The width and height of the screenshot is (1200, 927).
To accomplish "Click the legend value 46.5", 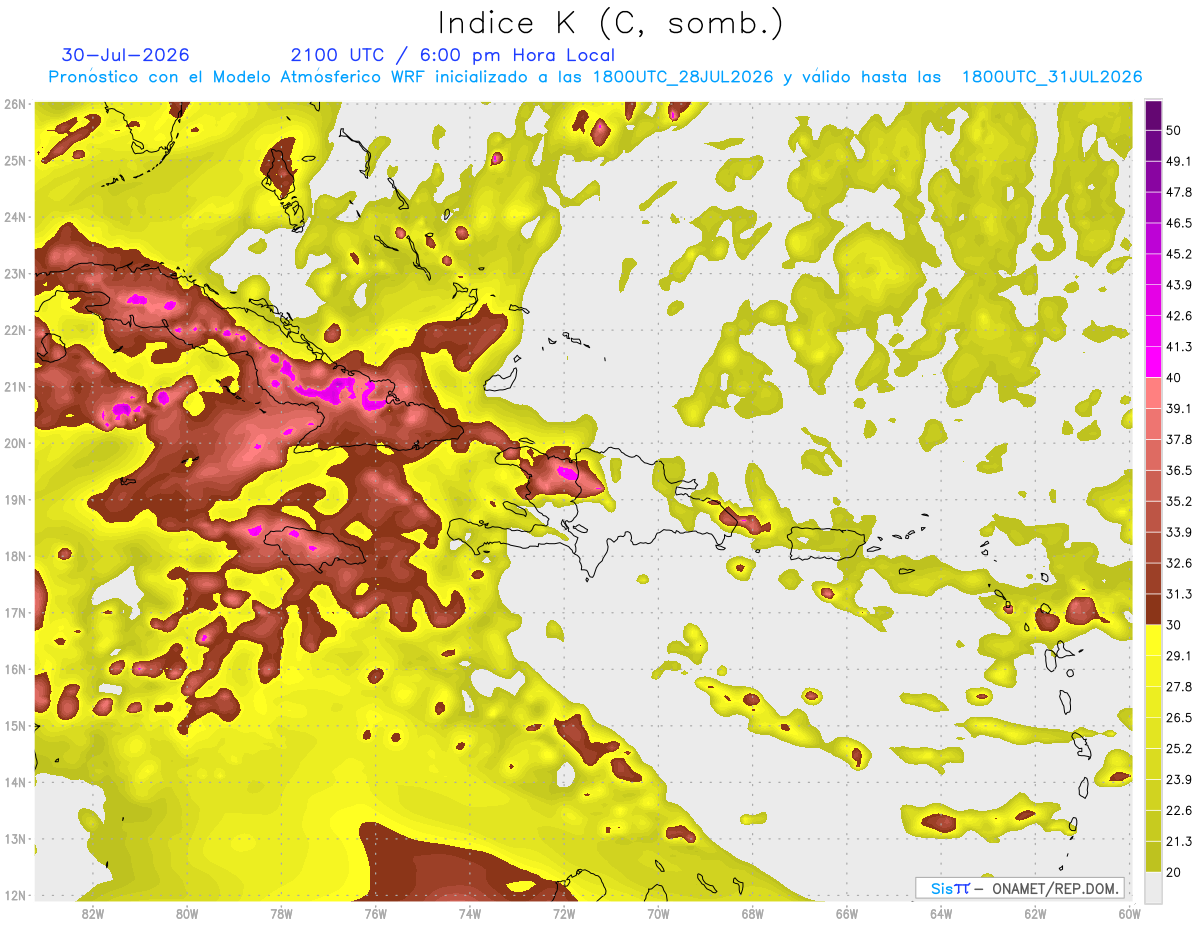I will [x=1180, y=223].
